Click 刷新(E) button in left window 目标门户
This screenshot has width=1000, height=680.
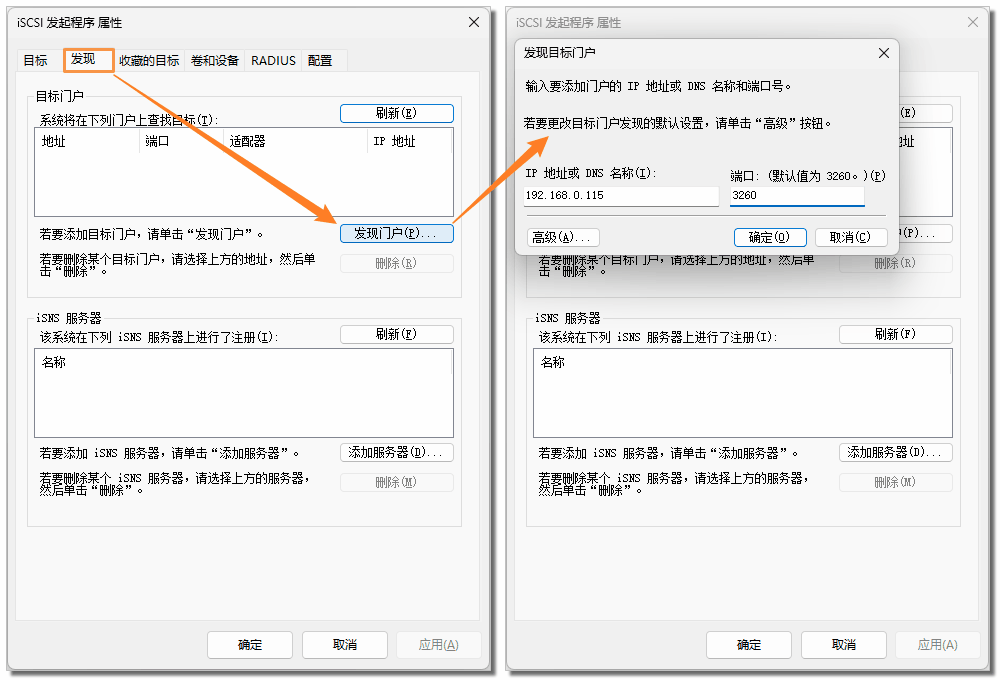click(x=397, y=114)
